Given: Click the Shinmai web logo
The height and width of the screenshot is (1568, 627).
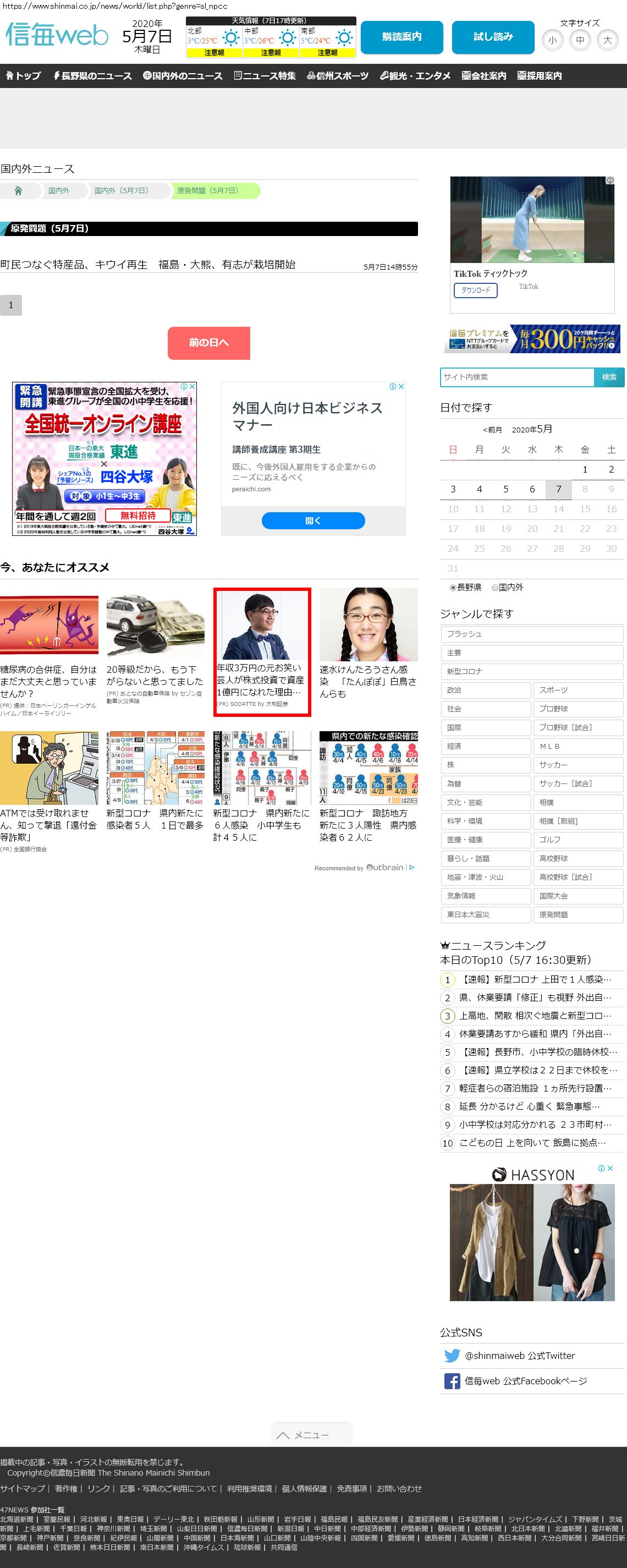Looking at the screenshot, I should pyautogui.click(x=57, y=35).
